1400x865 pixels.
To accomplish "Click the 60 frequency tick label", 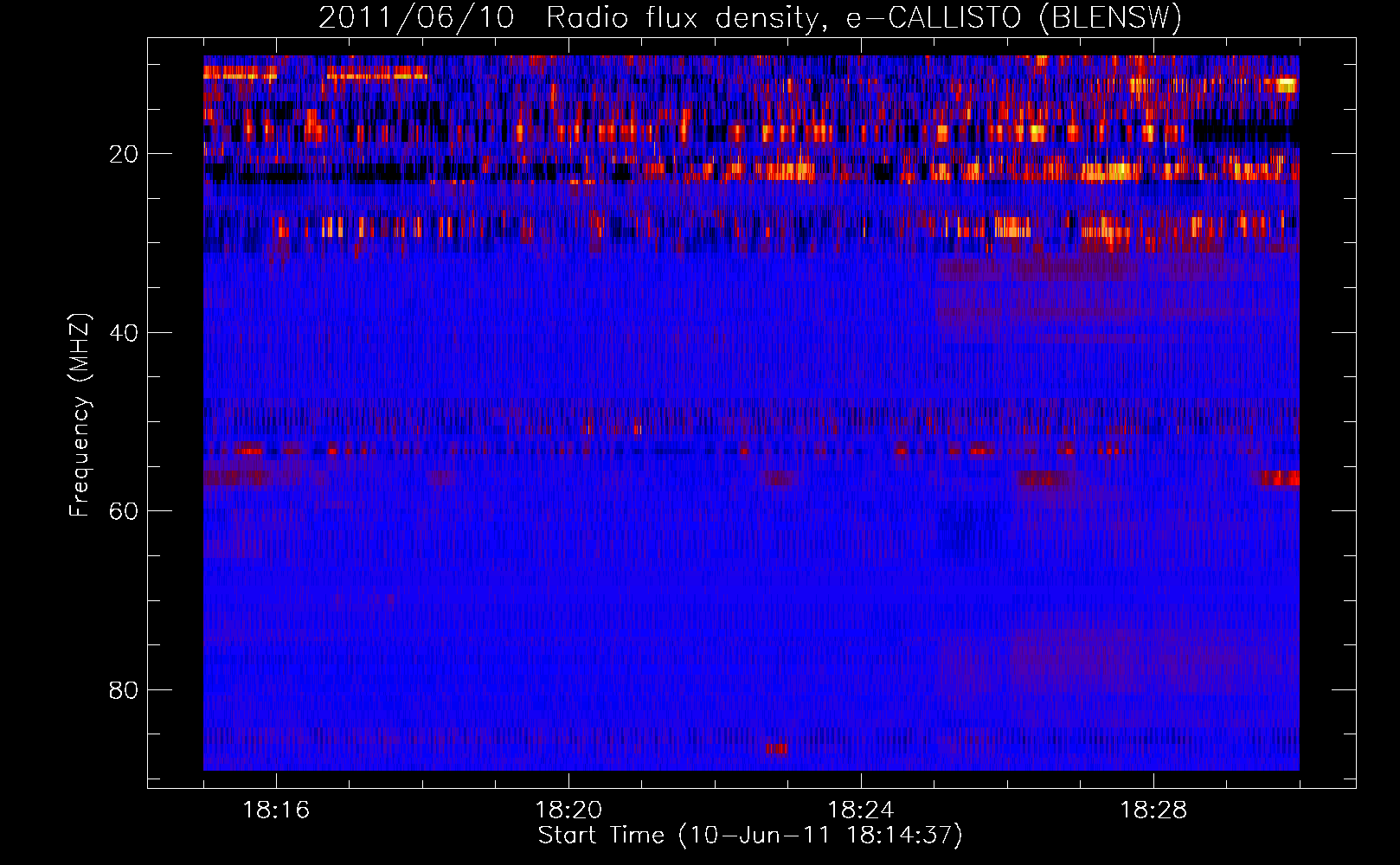I will (124, 511).
